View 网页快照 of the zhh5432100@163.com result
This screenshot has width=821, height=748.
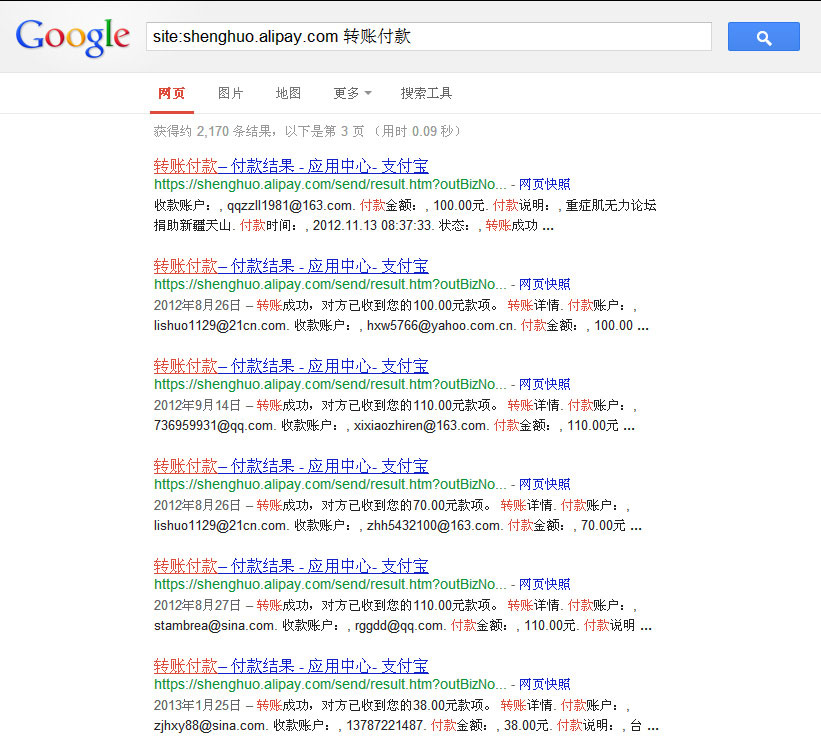point(544,485)
